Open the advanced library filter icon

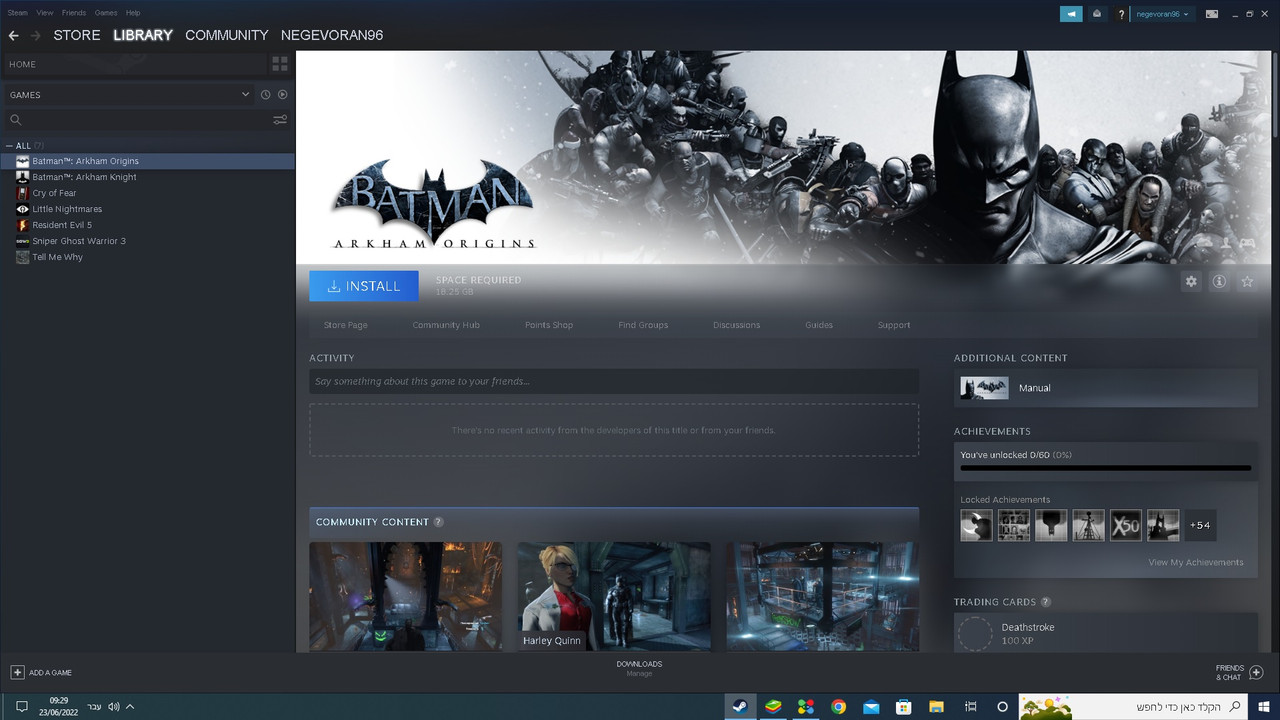[280, 120]
